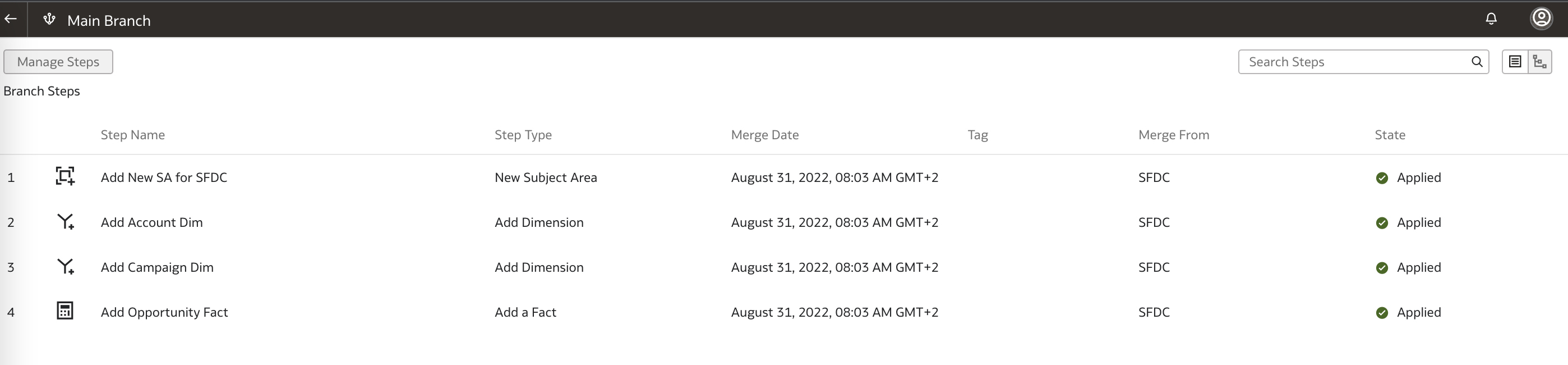Click the New Subject Area step icon

pyautogui.click(x=65, y=177)
